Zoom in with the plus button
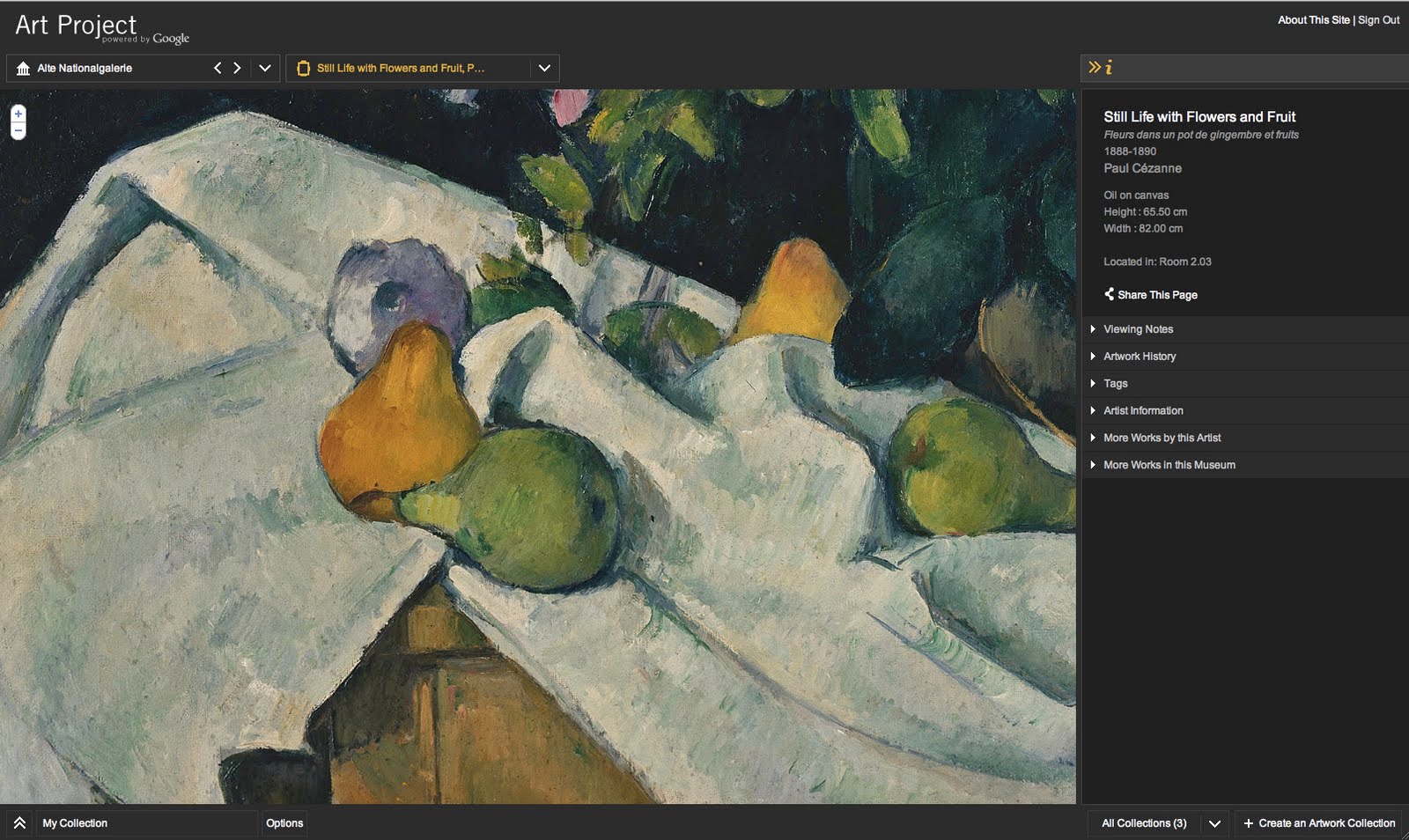 point(18,114)
